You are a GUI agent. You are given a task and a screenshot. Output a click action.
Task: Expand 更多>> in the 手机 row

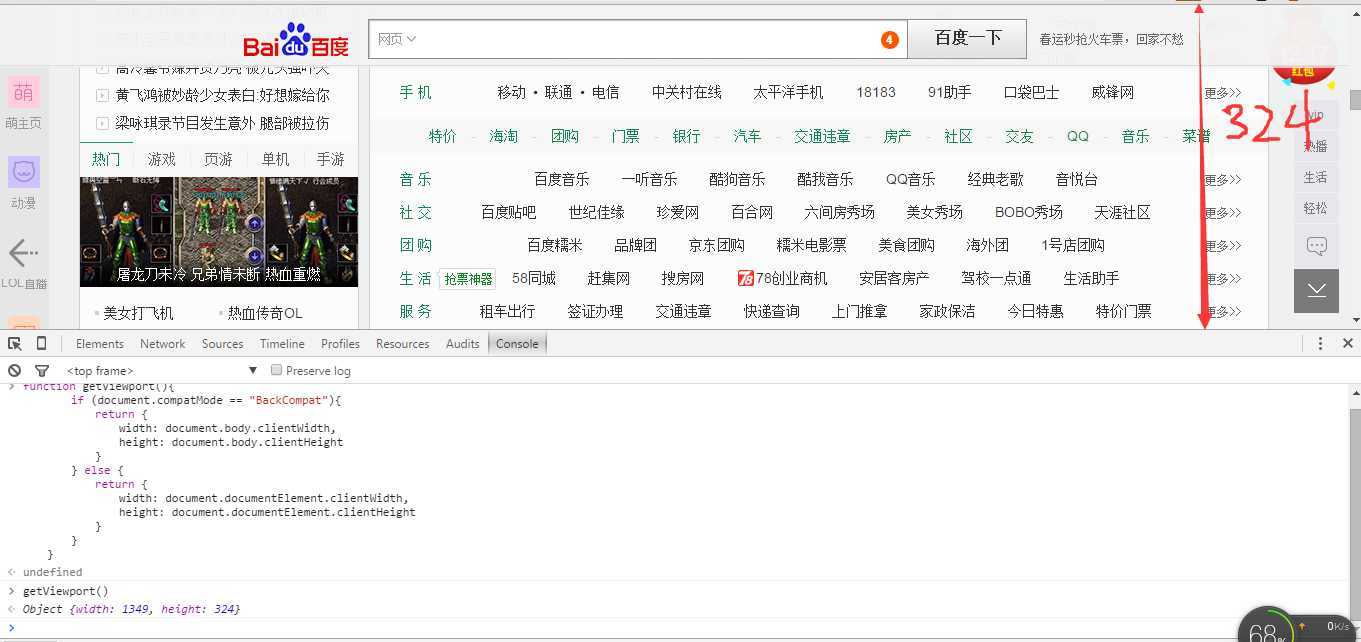point(1223,92)
